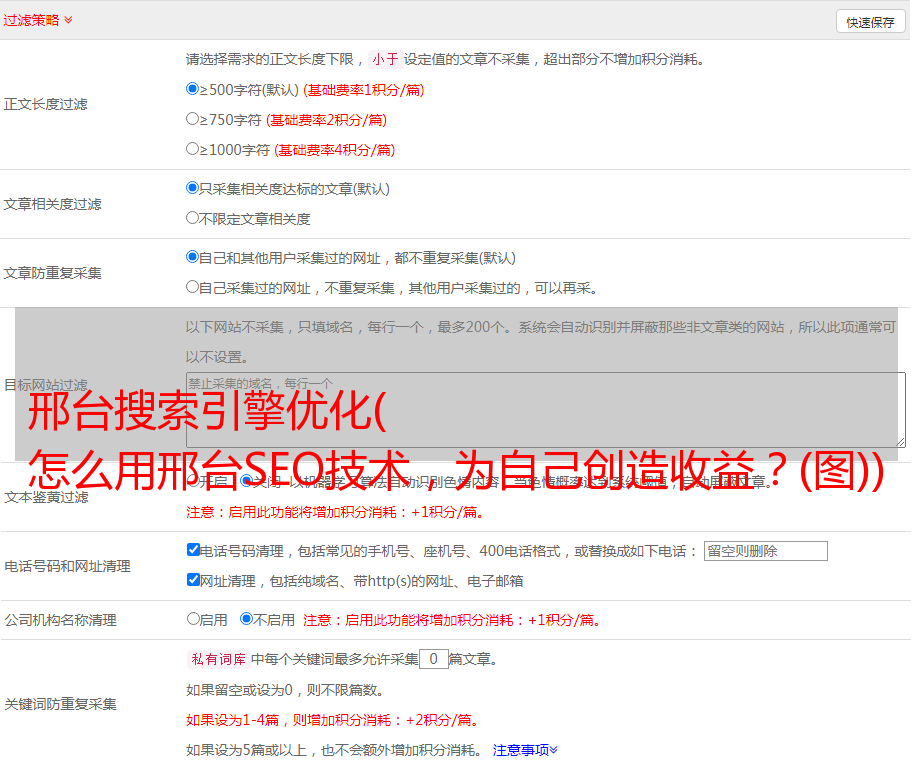
Task: Select 不限定文章相关度 radio option
Action: point(193,218)
